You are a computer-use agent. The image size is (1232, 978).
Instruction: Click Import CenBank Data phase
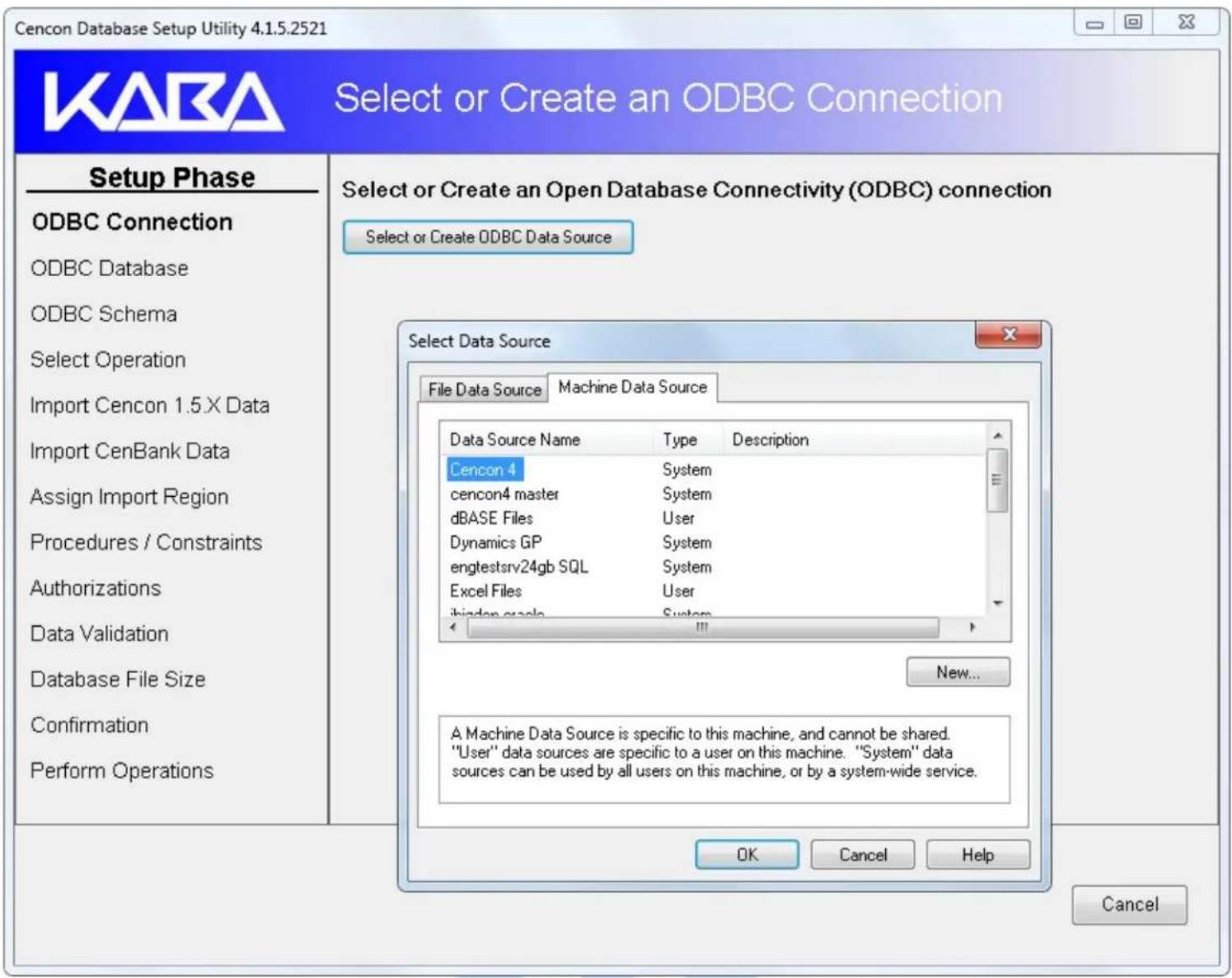(x=129, y=452)
